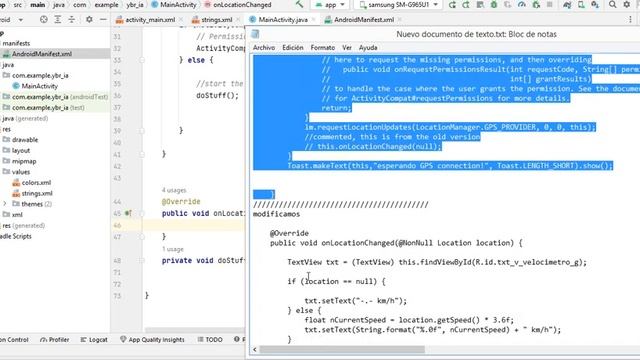Open the Device Manager icon
Viewport: 640px width, 360px height.
pos(581,5)
